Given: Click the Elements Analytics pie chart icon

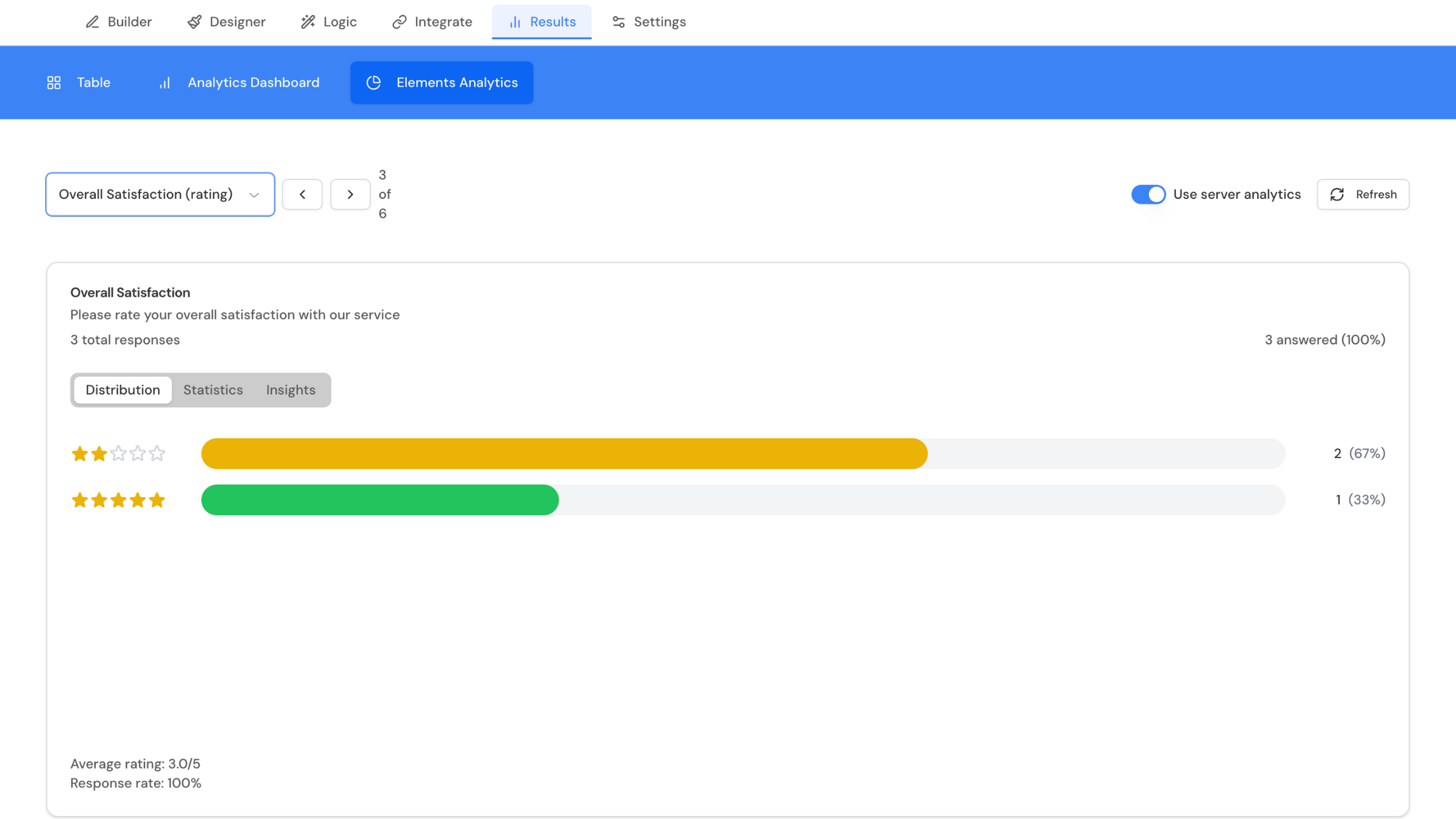Looking at the screenshot, I should (x=374, y=83).
